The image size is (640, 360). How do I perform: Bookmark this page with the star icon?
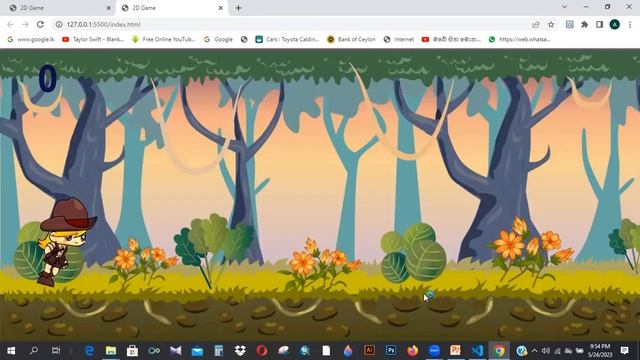point(551,24)
